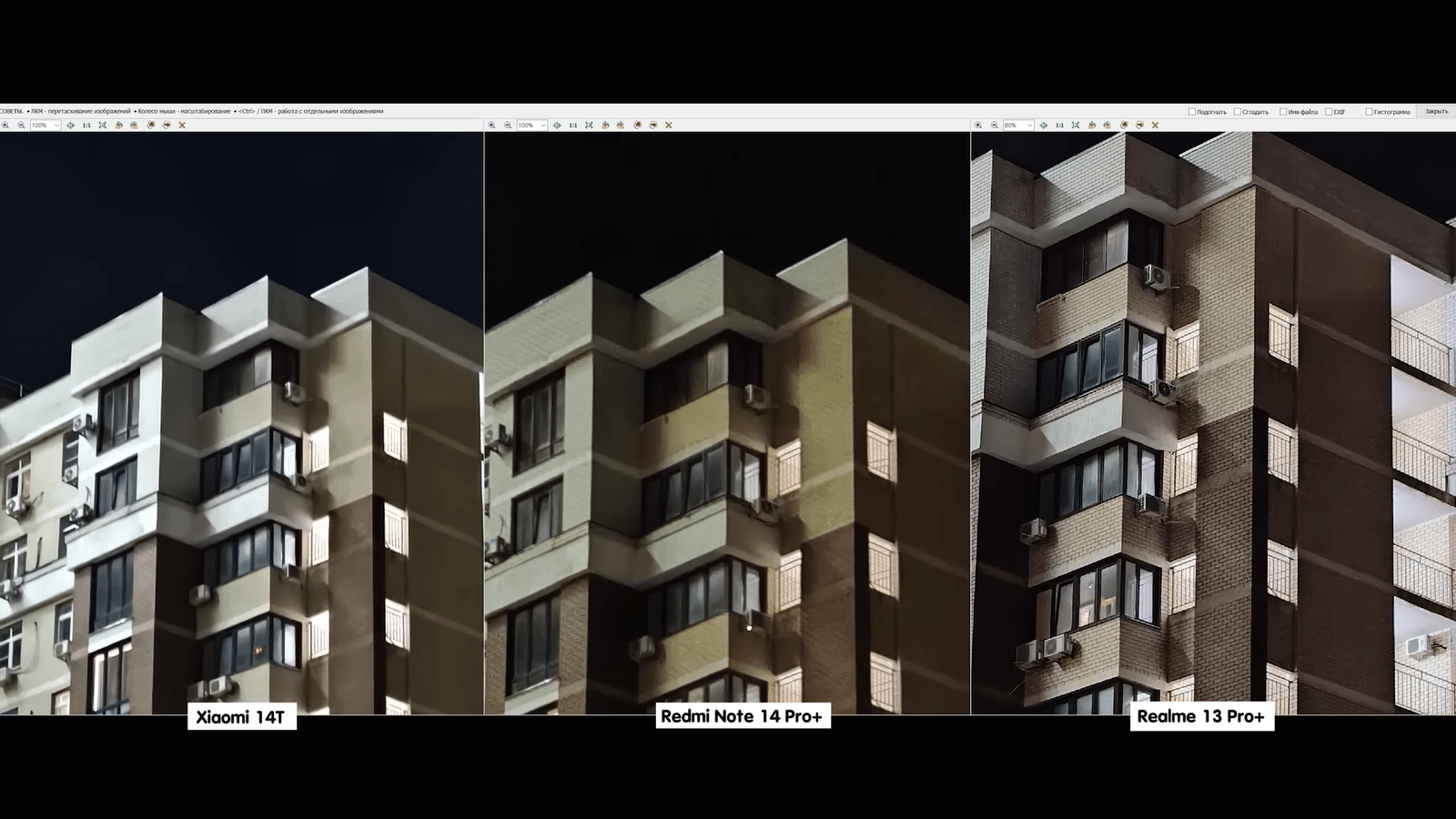
Task: Click the Realme 13 Pro+ caption label
Action: pyautogui.click(x=1201, y=716)
